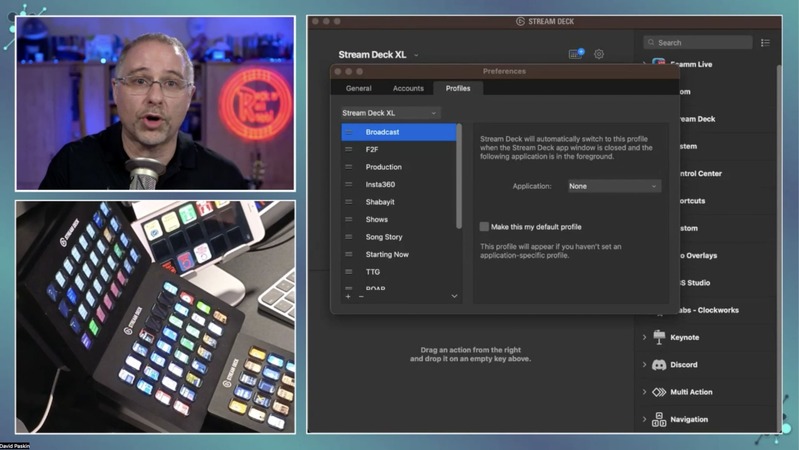Open profile options chevron below profile list
799x450 pixels.
point(454,296)
